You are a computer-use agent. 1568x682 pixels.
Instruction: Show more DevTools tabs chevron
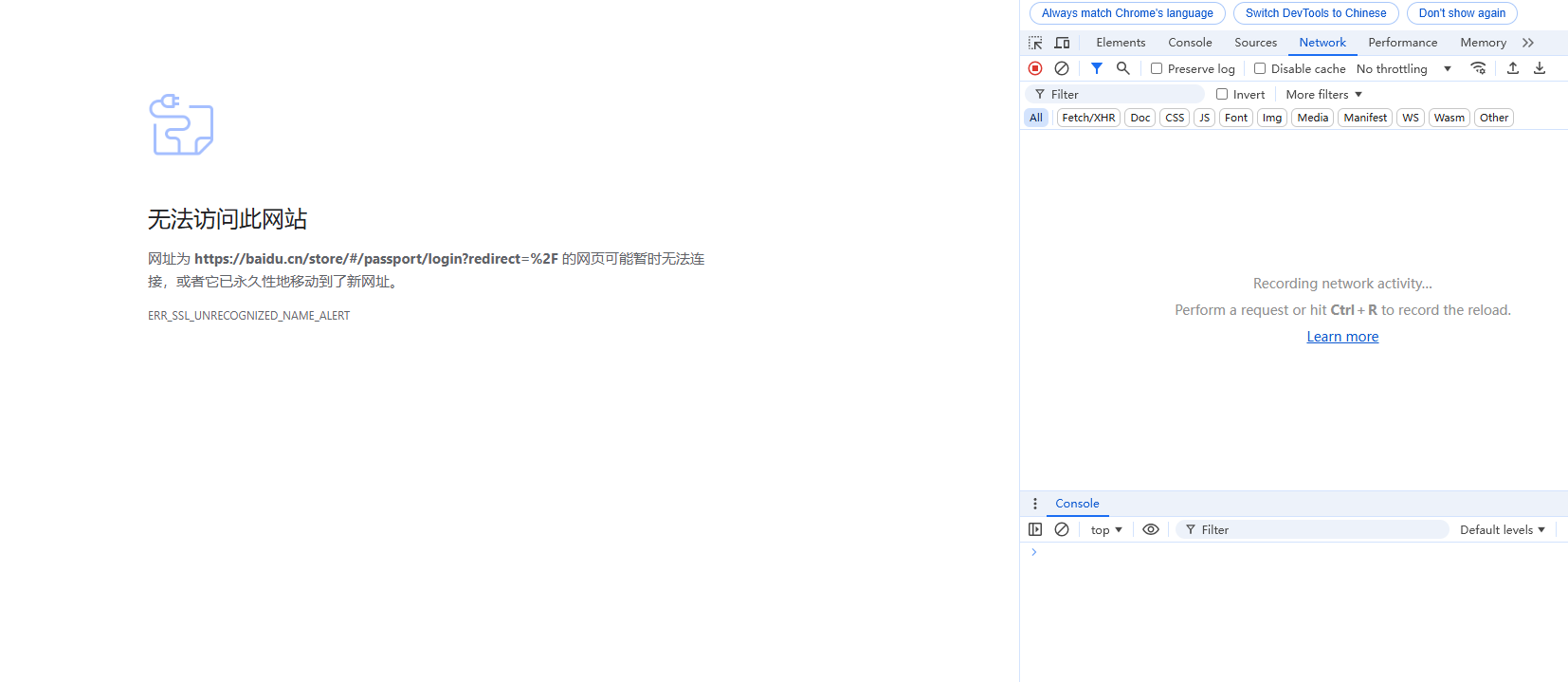(x=1528, y=43)
